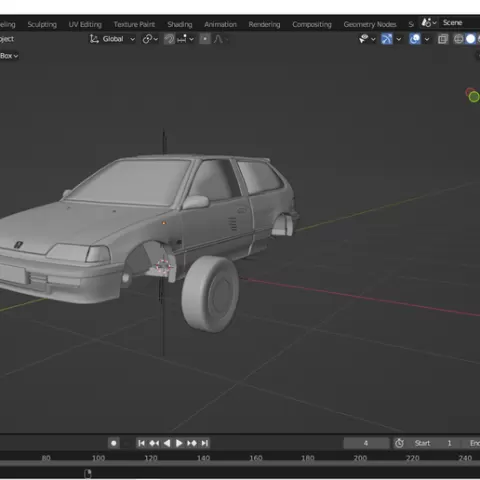The image size is (480, 480).
Task: Click frame 100 on the timeline ruler
Action: pyautogui.click(x=98, y=458)
